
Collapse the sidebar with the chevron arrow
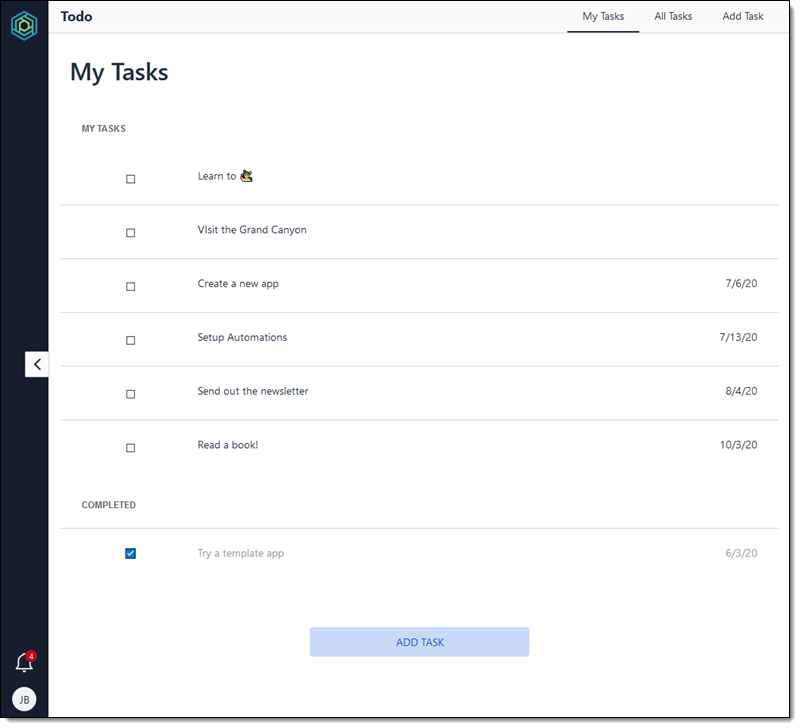click(37, 364)
